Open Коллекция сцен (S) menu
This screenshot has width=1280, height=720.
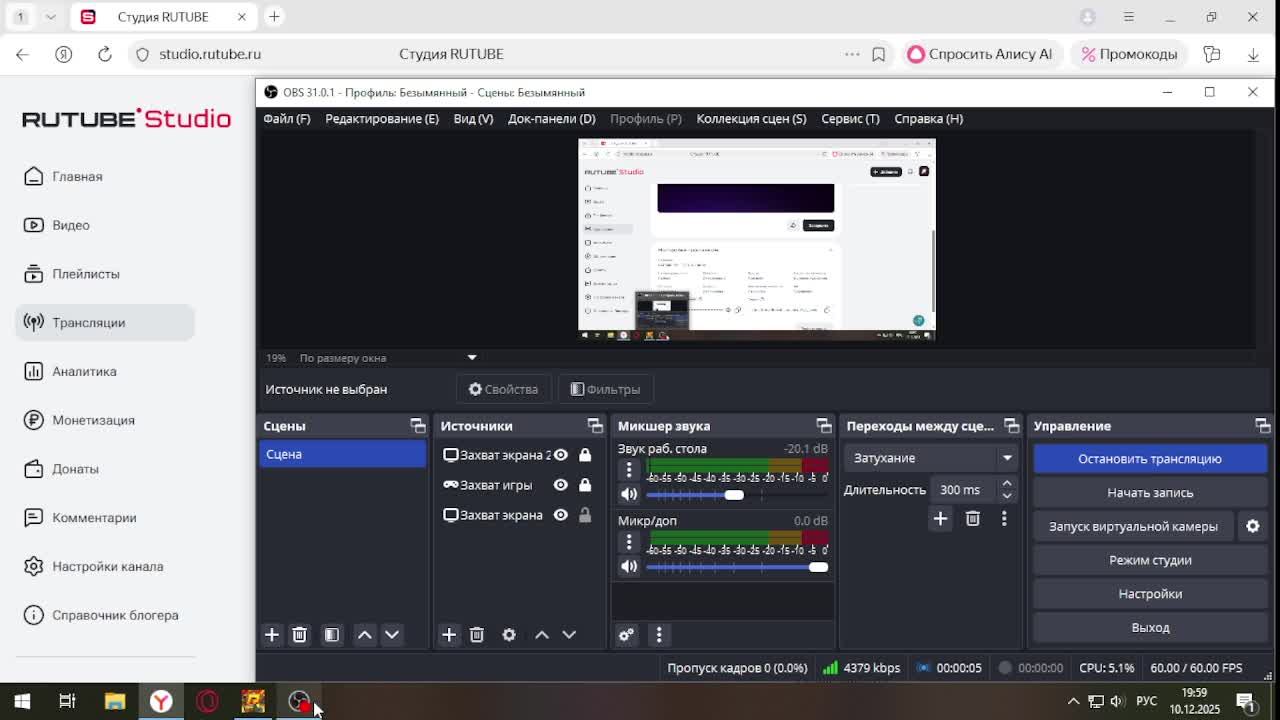pyautogui.click(x=751, y=118)
